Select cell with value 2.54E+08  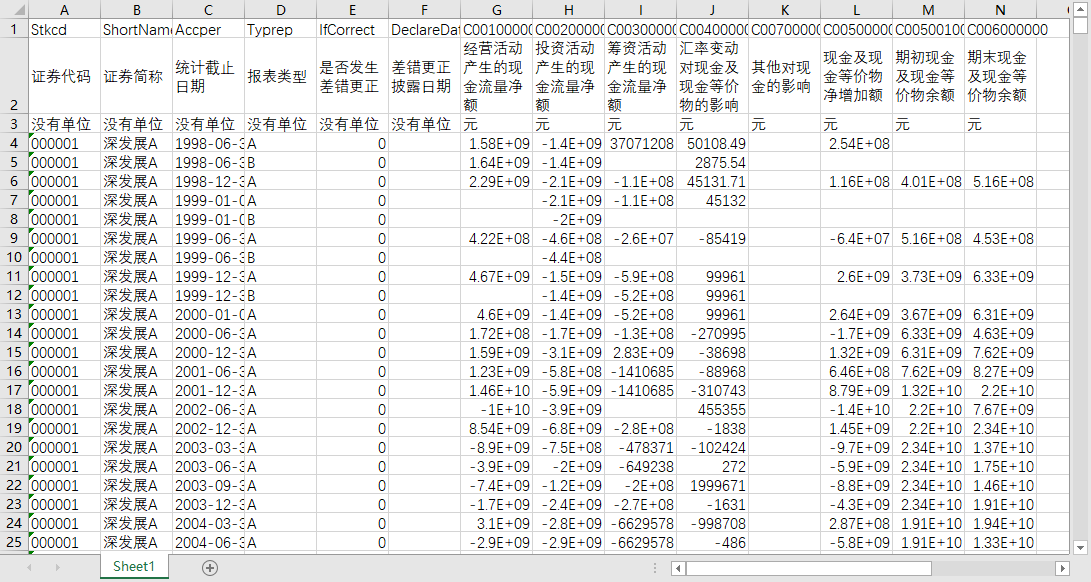click(856, 143)
